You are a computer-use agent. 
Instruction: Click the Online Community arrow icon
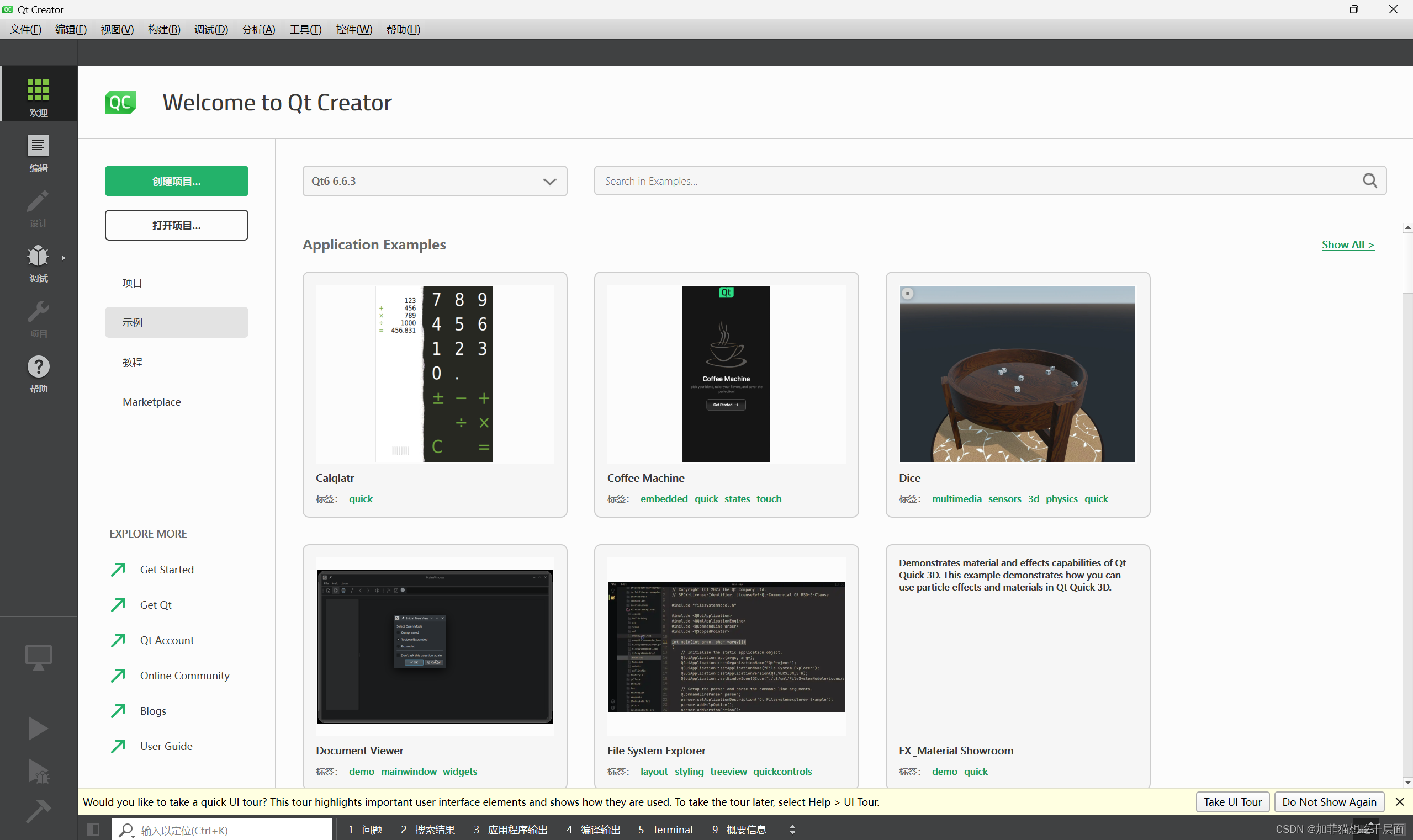click(x=118, y=676)
